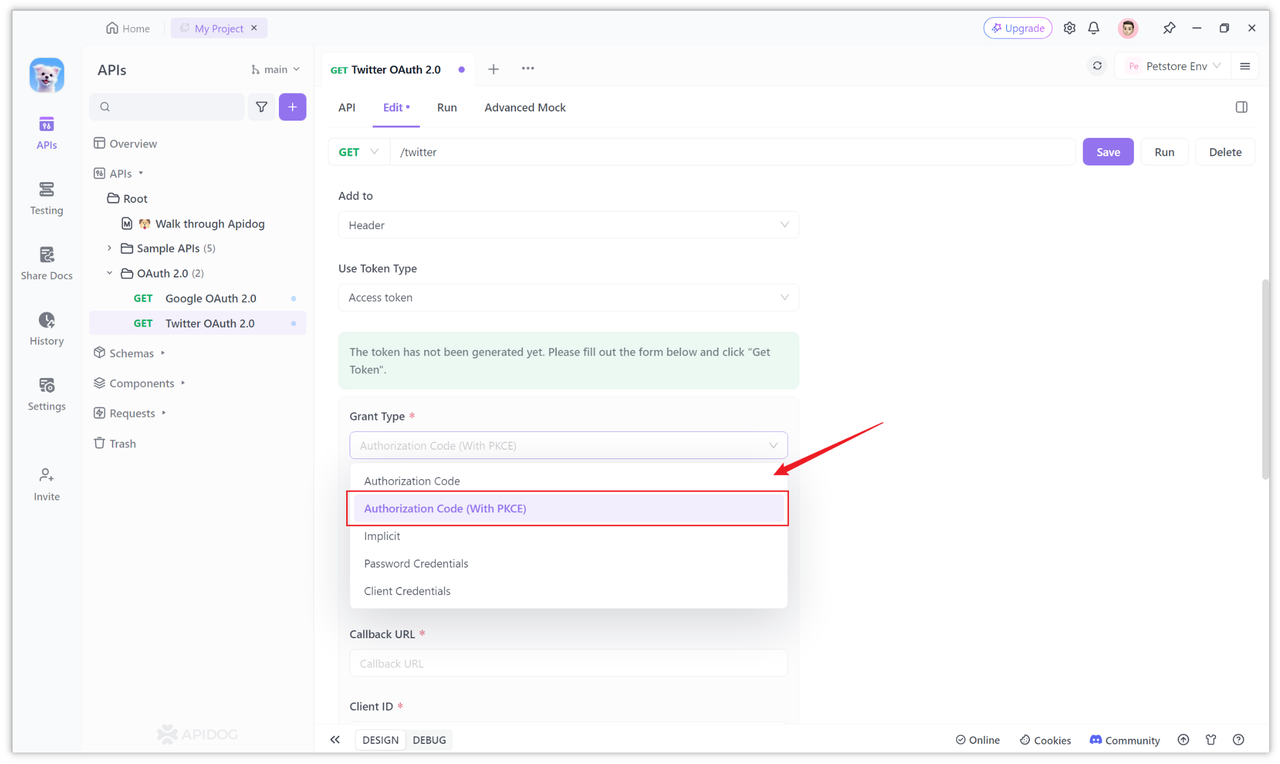Click the user profile avatar
Screen dimensions: 1280x764
point(1128,28)
